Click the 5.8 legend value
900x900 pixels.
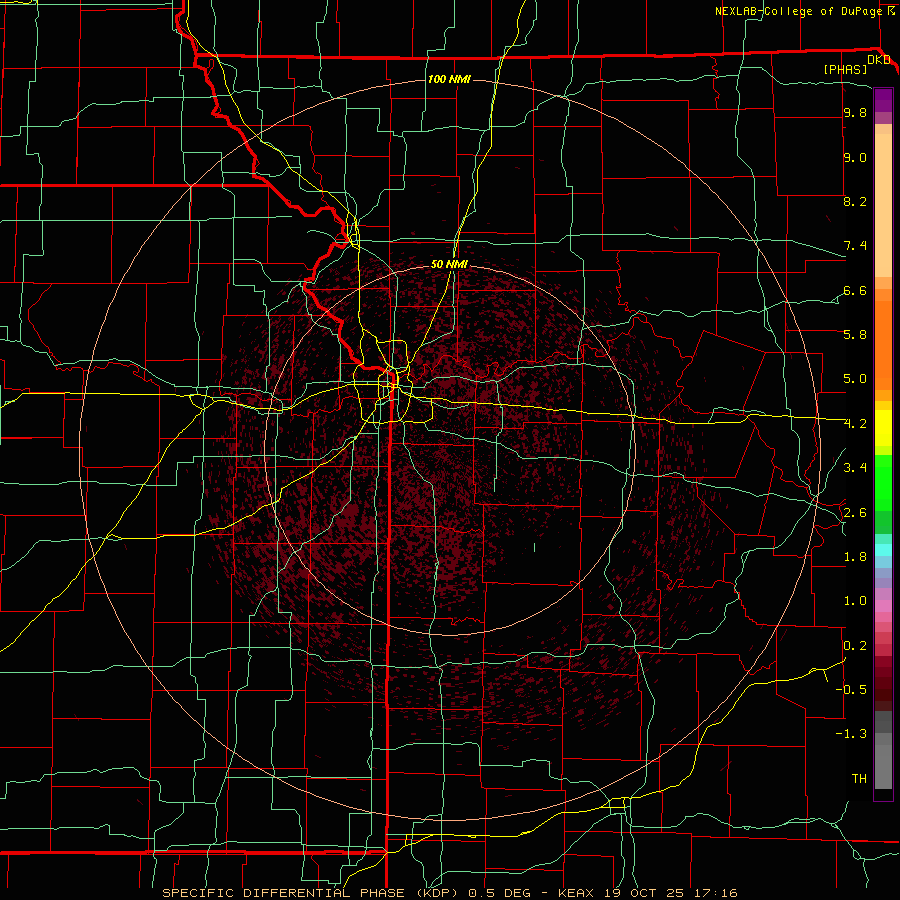click(x=855, y=335)
